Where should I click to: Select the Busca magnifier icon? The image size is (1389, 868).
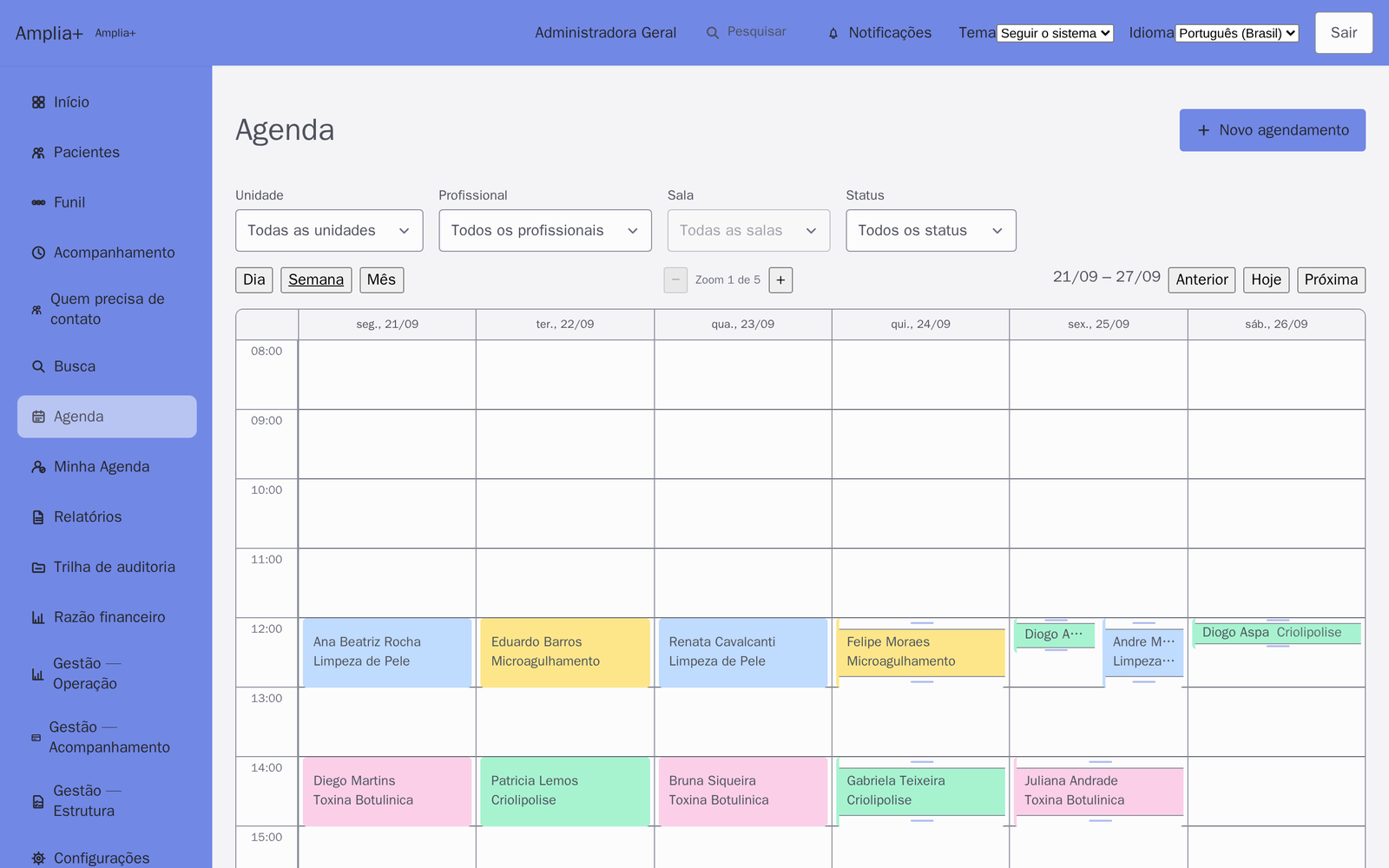38,366
